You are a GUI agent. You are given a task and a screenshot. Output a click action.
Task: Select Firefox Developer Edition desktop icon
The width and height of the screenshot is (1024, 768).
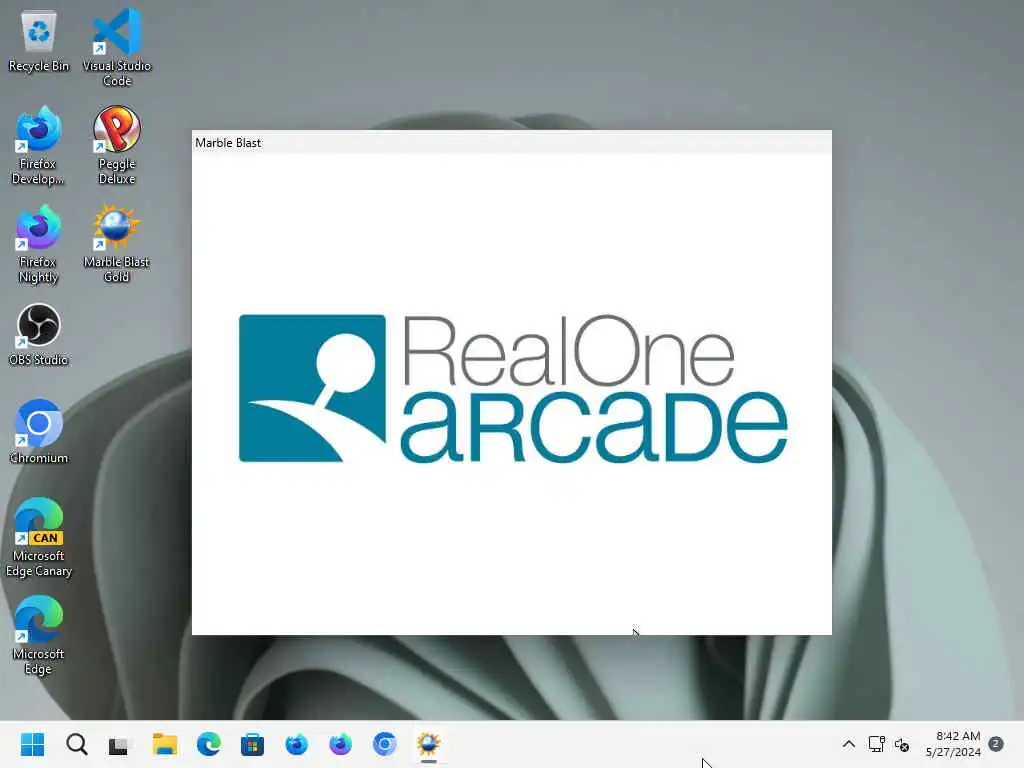coord(38,145)
